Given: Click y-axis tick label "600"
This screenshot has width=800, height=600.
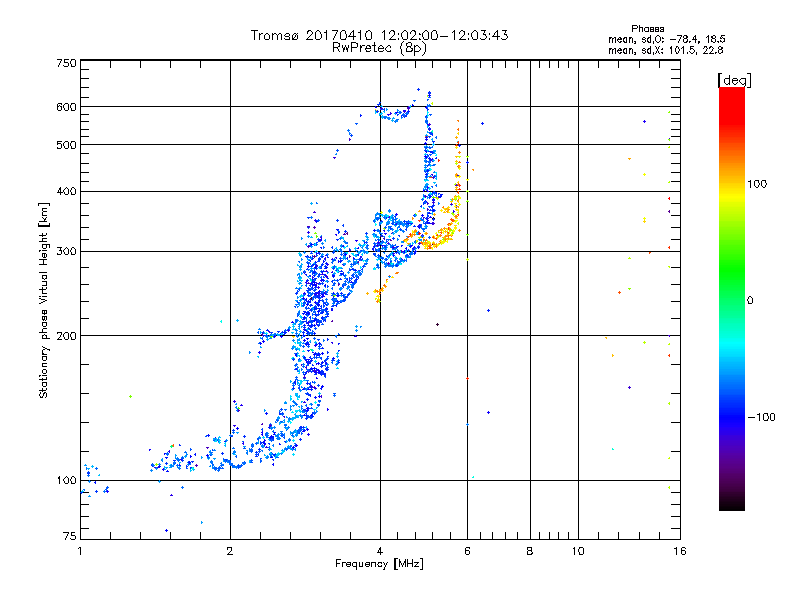Looking at the screenshot, I should 66,107.
